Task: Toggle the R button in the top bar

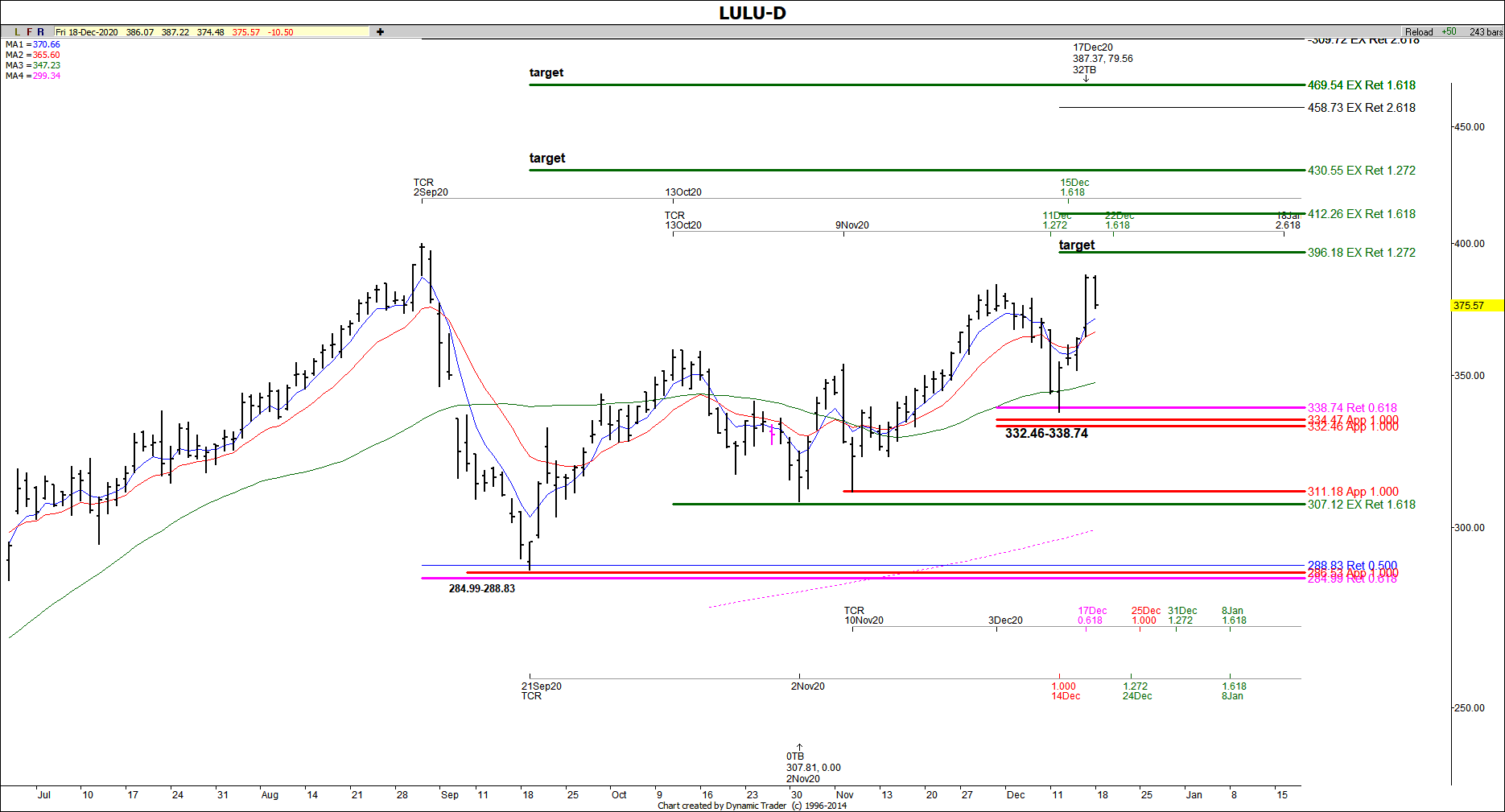Action: click(x=41, y=32)
